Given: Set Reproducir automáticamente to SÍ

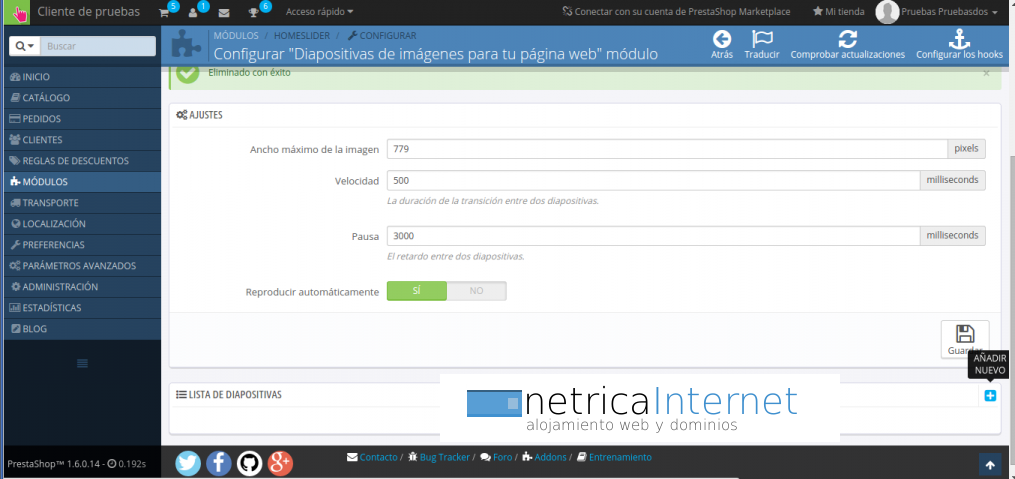Looking at the screenshot, I should [416, 291].
